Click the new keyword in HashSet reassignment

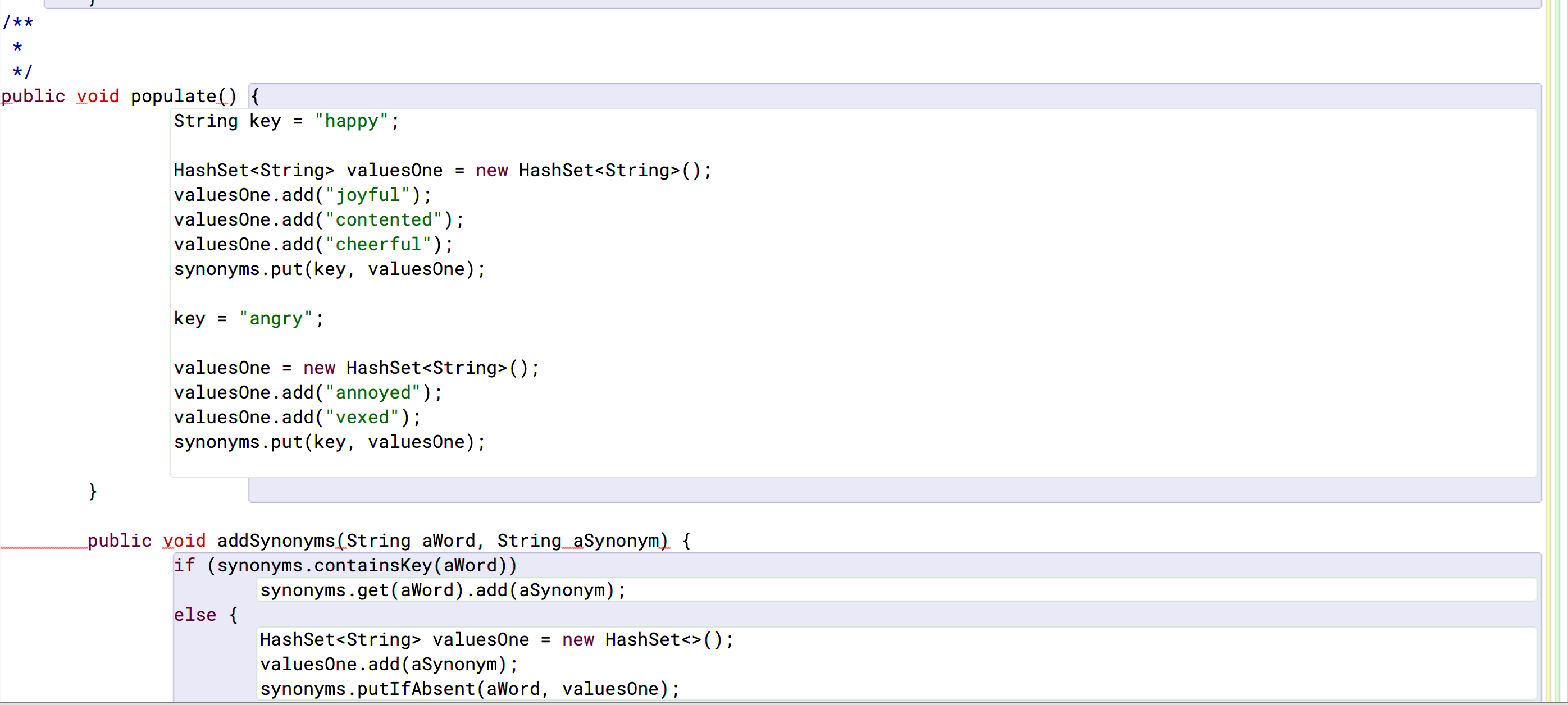click(318, 368)
